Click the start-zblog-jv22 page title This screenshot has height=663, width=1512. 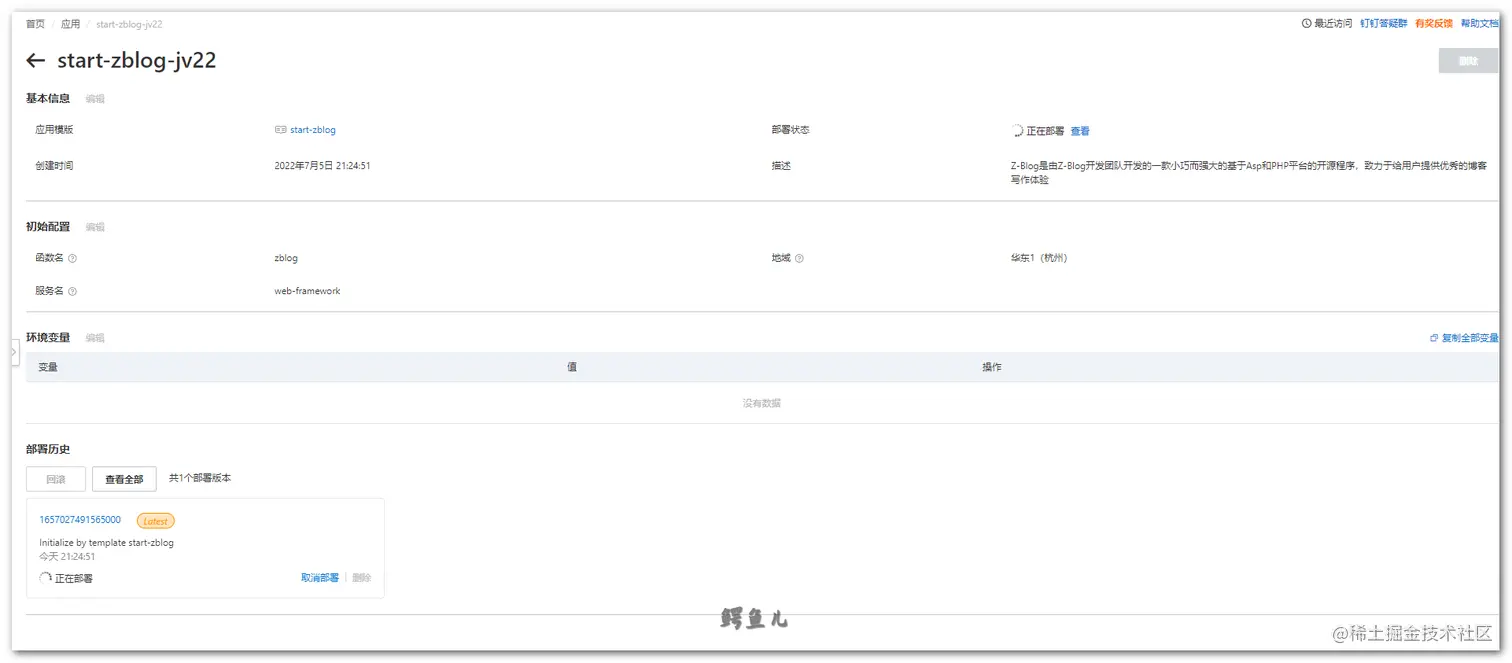point(137,61)
